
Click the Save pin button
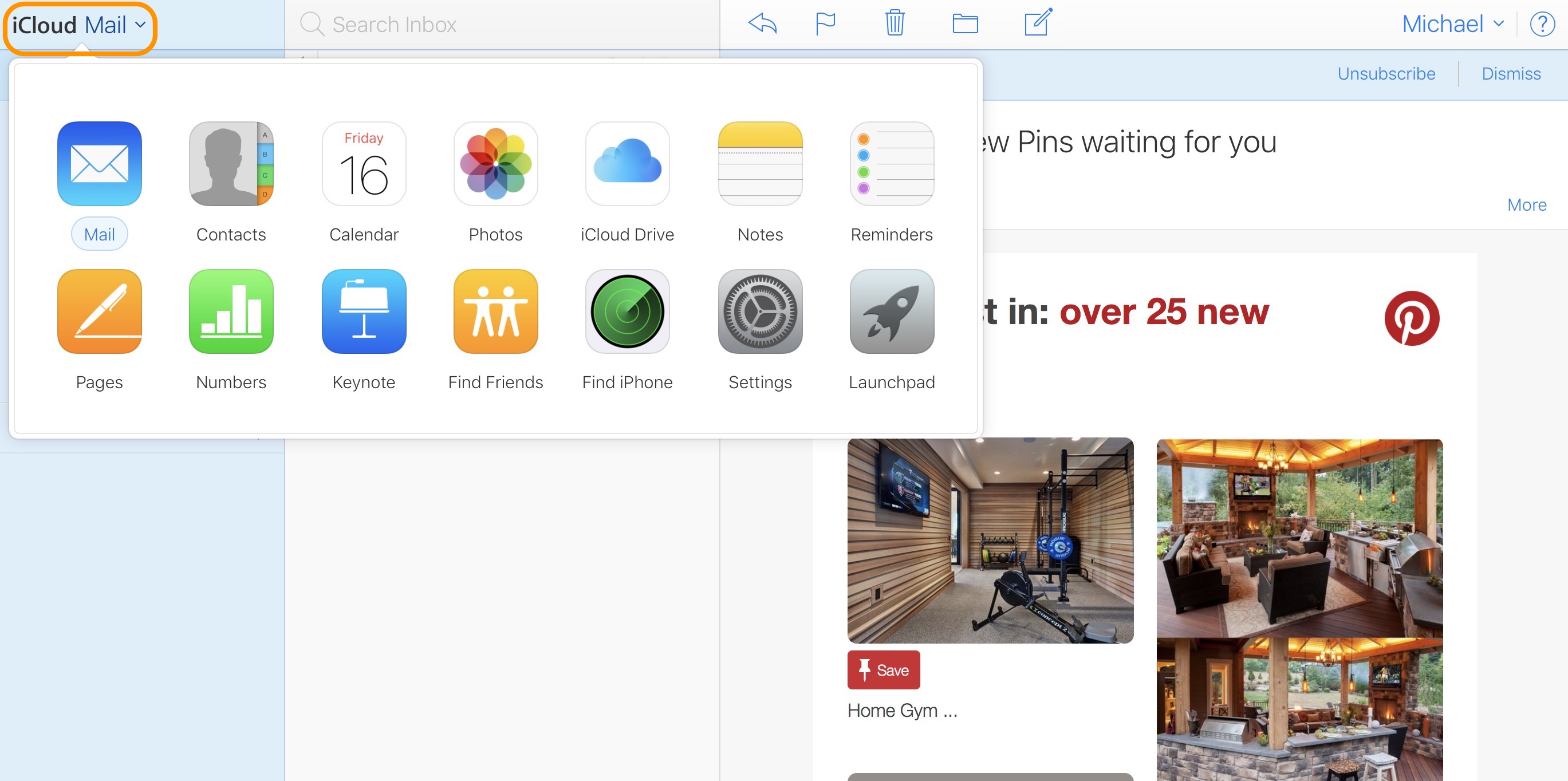883,669
